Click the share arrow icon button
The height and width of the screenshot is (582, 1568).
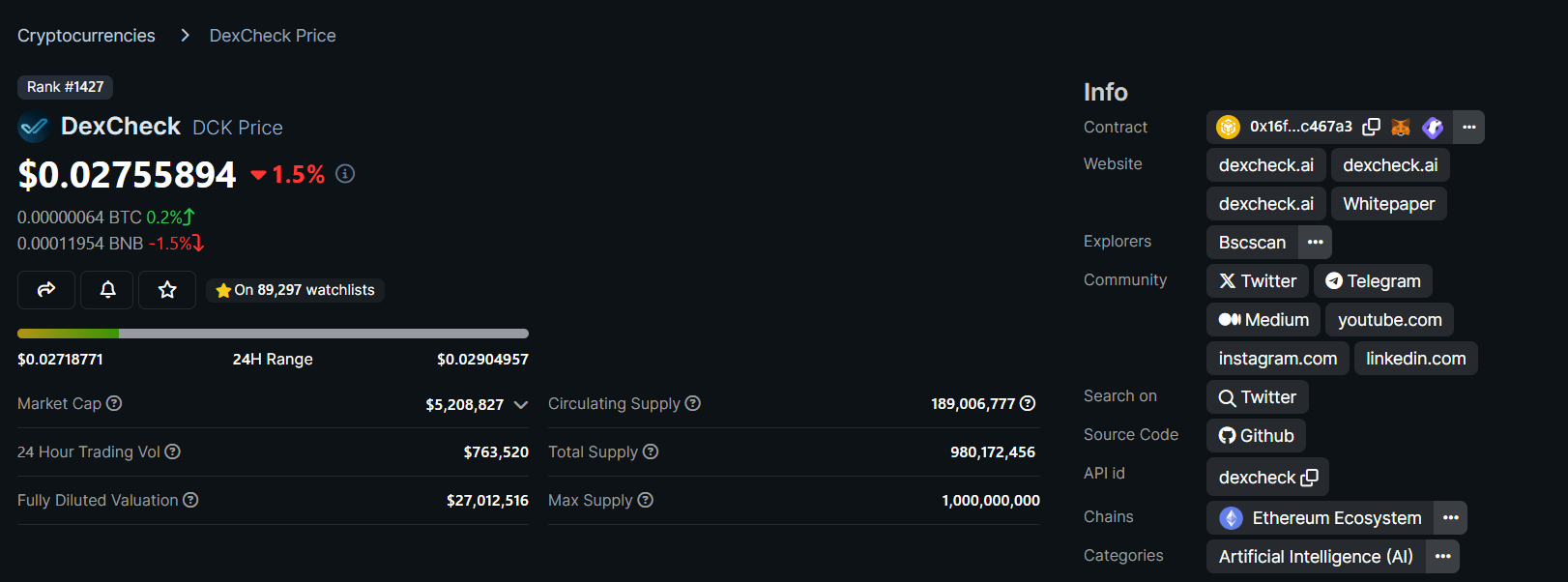tap(46, 289)
